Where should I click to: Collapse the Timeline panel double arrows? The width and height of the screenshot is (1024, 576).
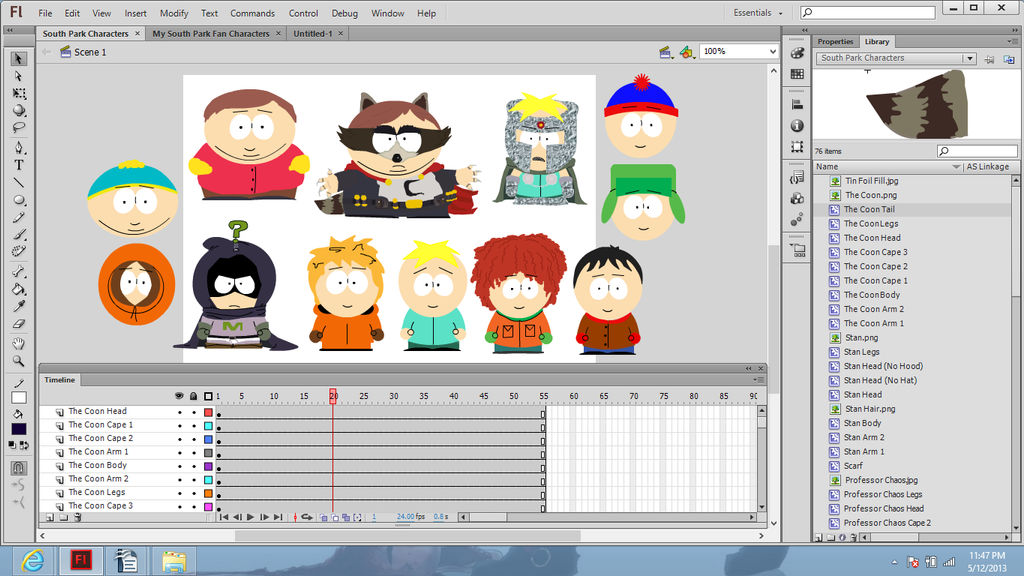point(749,368)
